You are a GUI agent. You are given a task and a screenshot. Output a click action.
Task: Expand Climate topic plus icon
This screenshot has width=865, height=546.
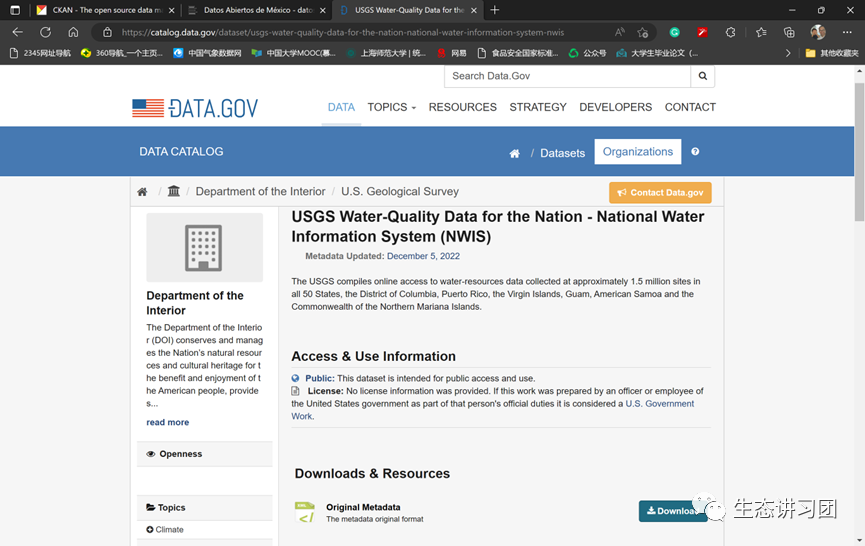[149, 529]
